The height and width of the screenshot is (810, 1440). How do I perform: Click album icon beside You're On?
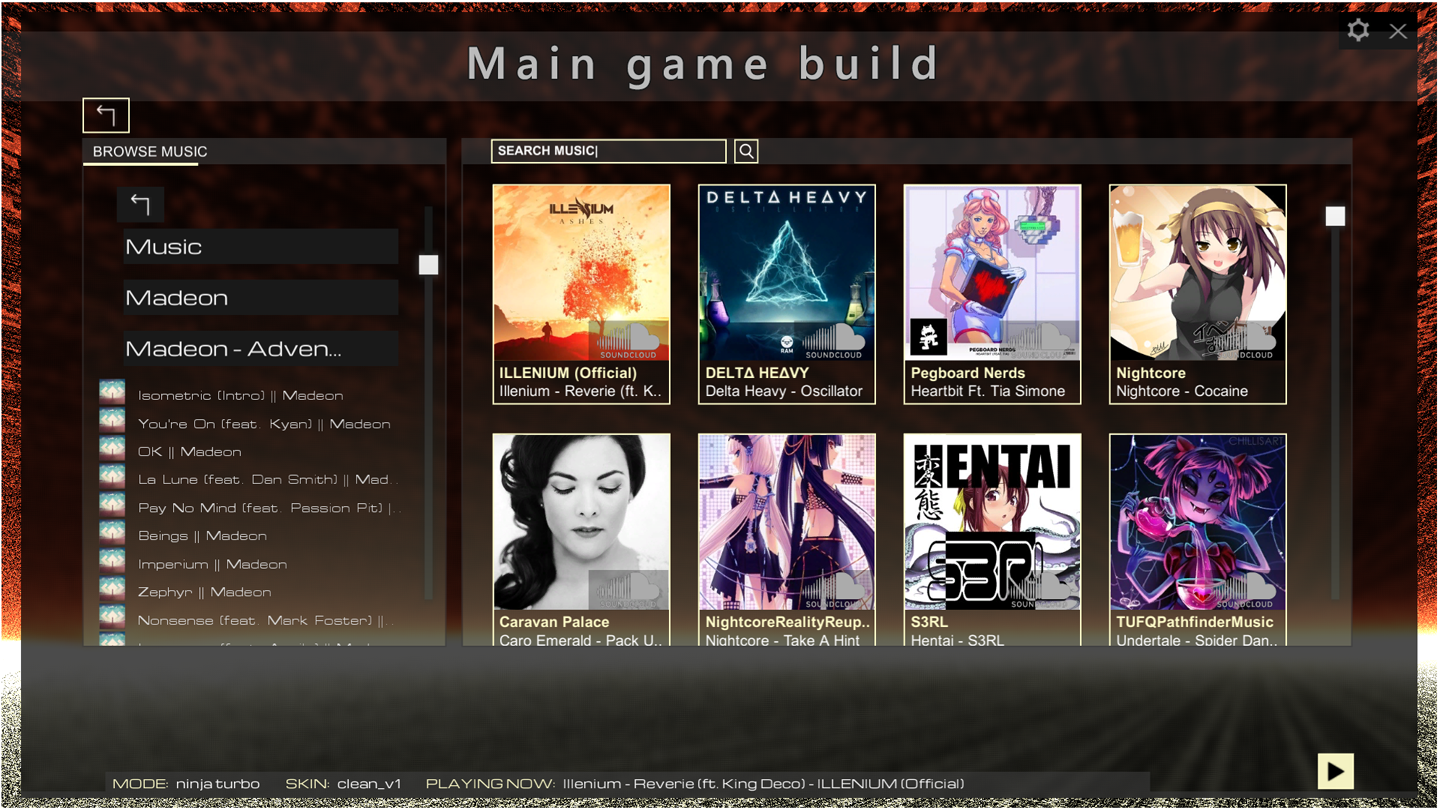[112, 420]
